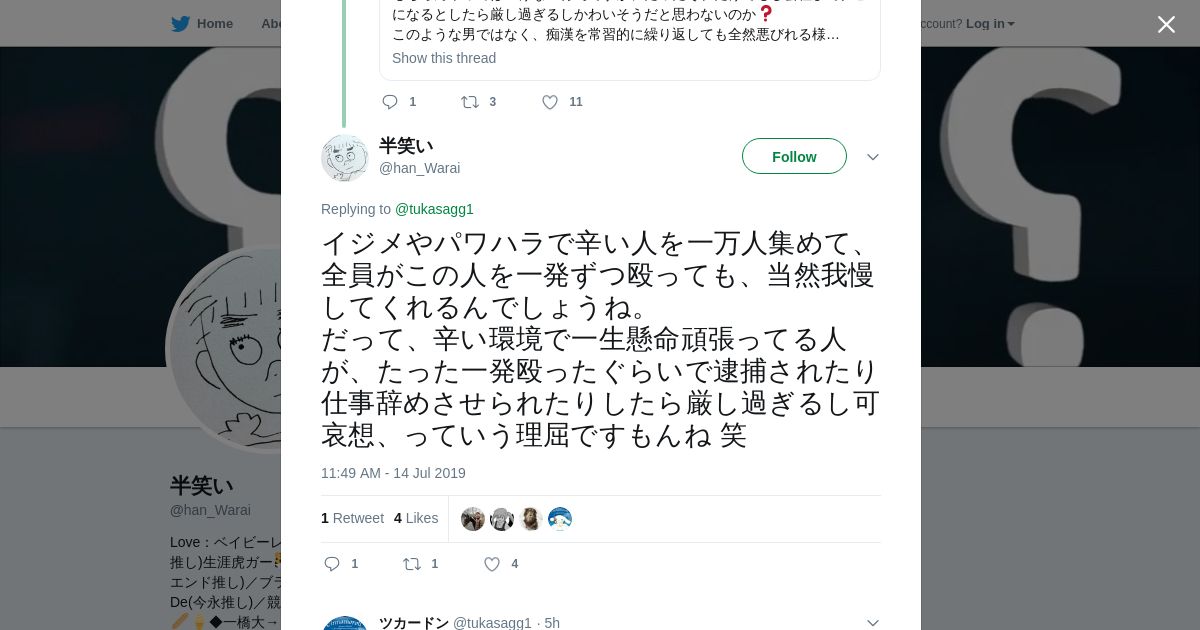Viewport: 1200px width, 630px height.
Task: Retweet the parent tweet with 3 retweets
Action: point(470,102)
